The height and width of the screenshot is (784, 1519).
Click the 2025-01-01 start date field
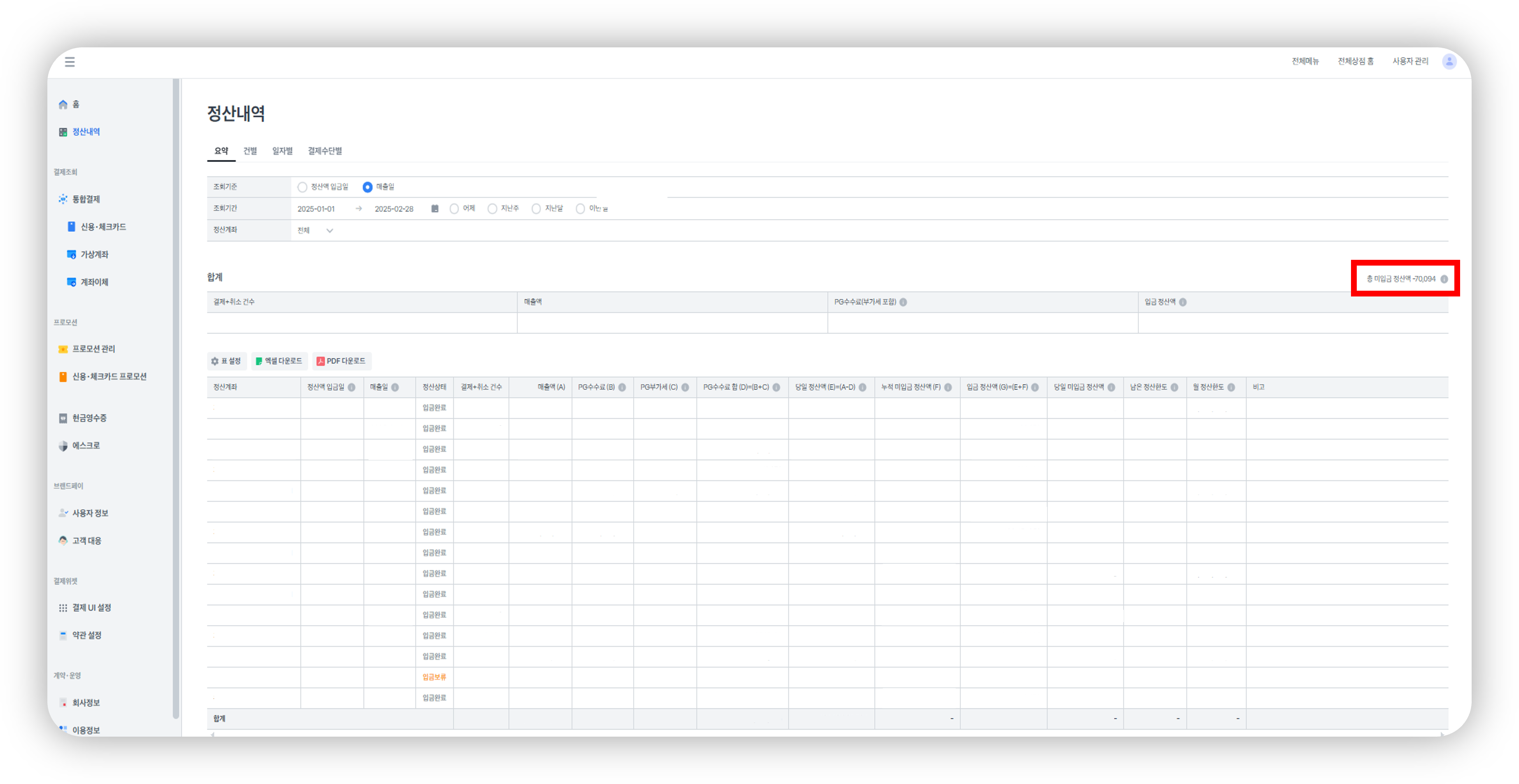pyautogui.click(x=316, y=209)
